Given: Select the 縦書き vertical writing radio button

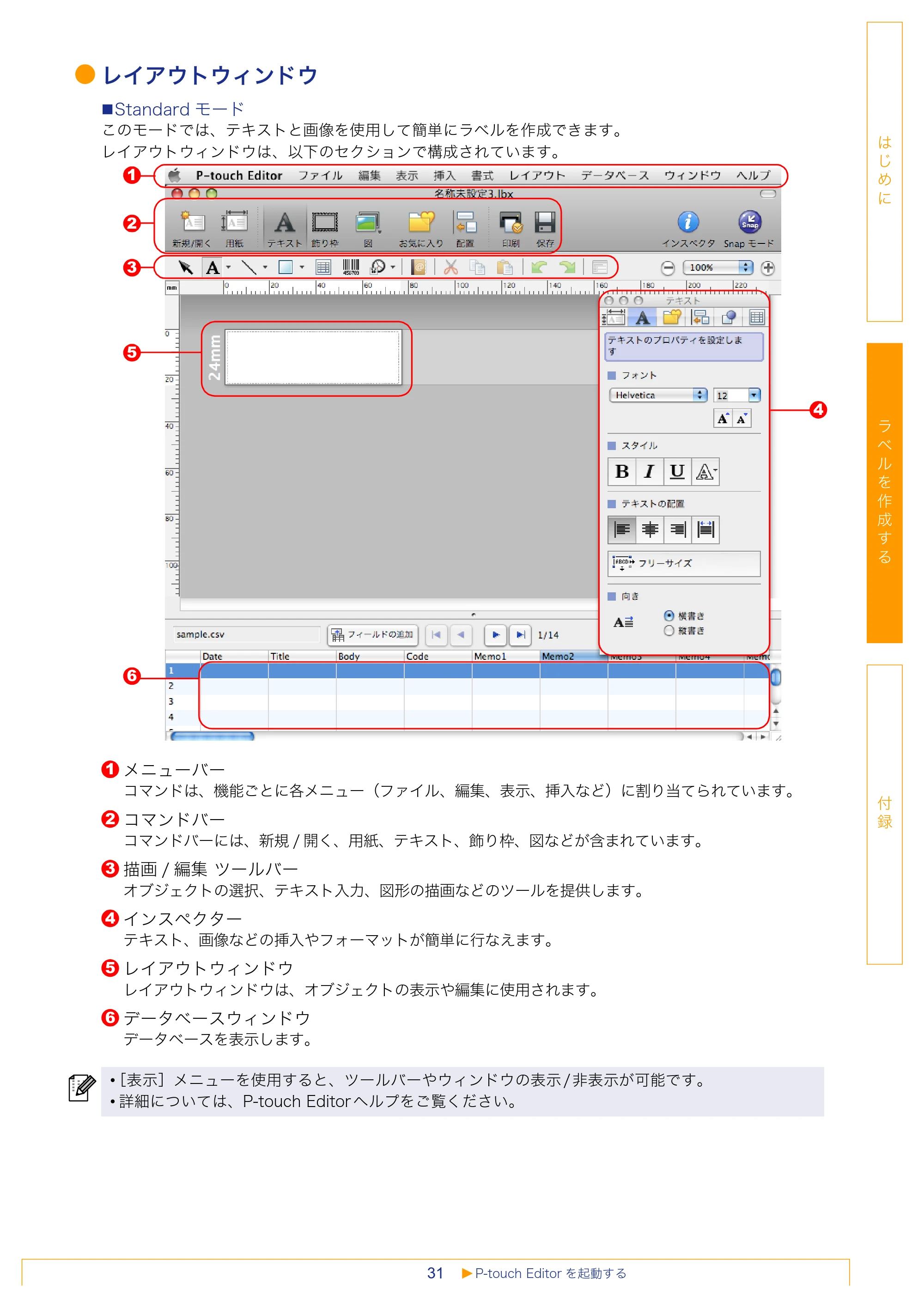Looking at the screenshot, I should point(669,631).
